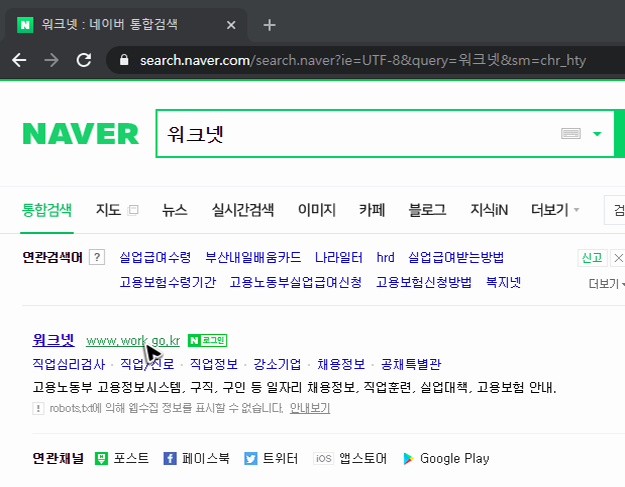Dismiss related searches with the X icon
The width and height of the screenshot is (625, 487).
pyautogui.click(x=618, y=258)
